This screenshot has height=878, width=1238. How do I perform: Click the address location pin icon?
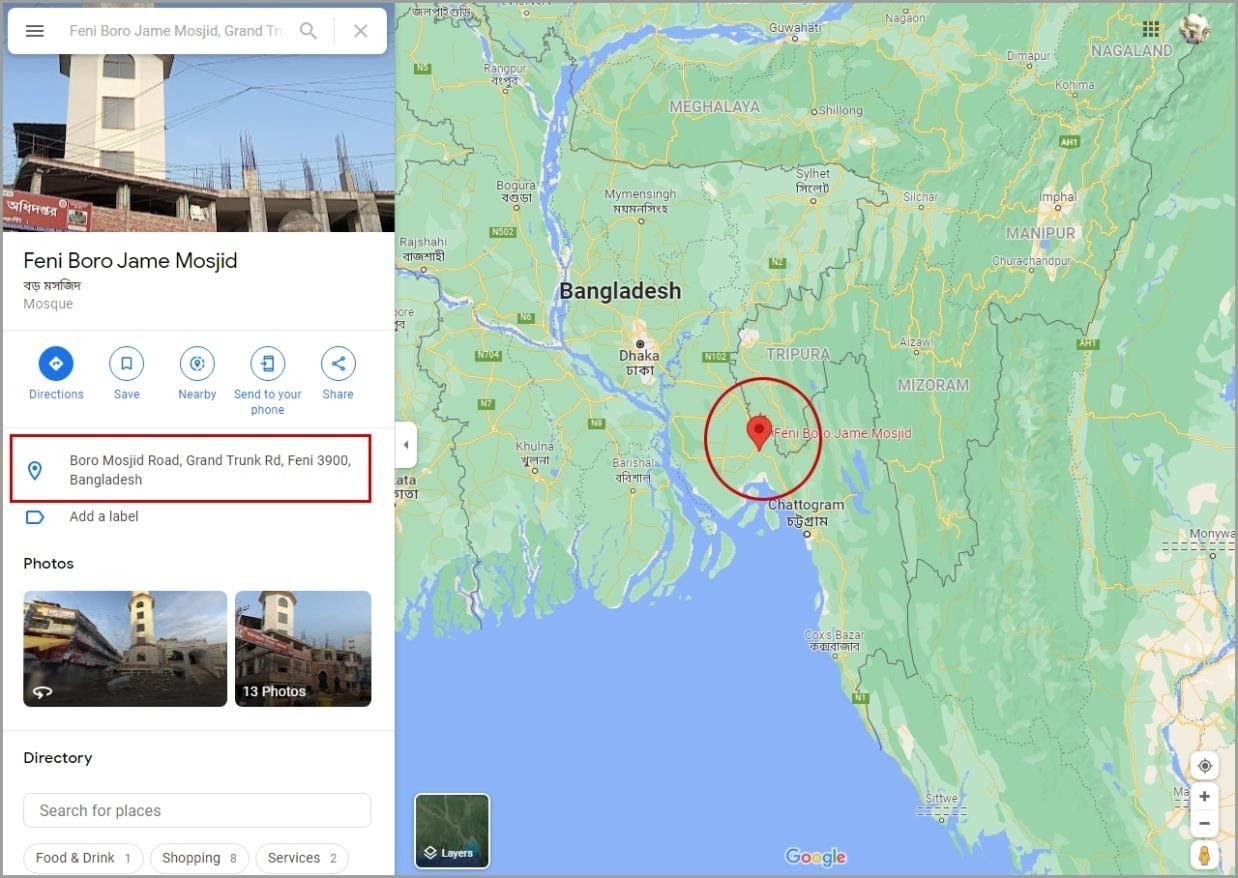point(35,470)
